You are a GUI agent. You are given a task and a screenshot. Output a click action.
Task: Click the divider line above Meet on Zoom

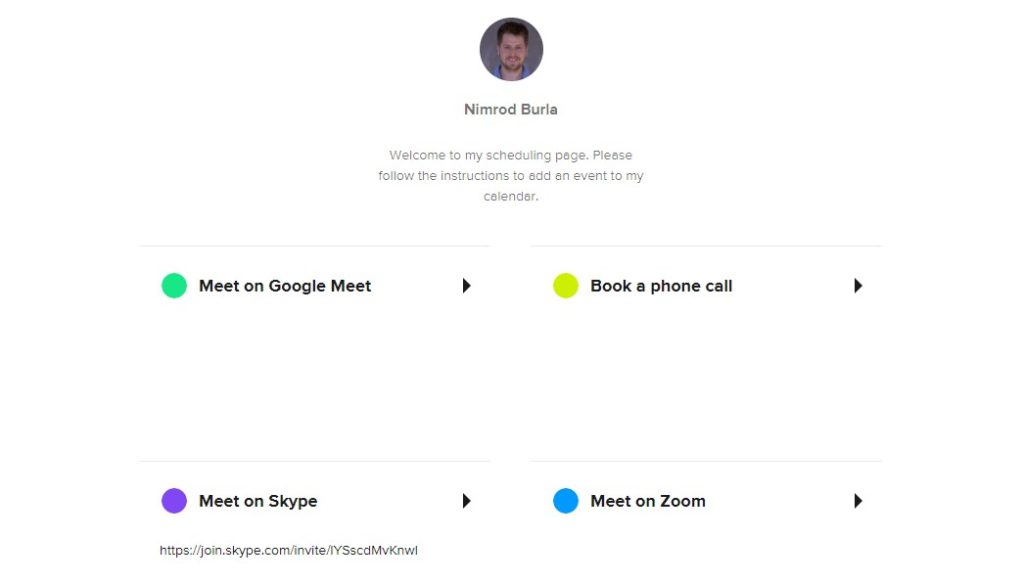pyautogui.click(x=707, y=461)
